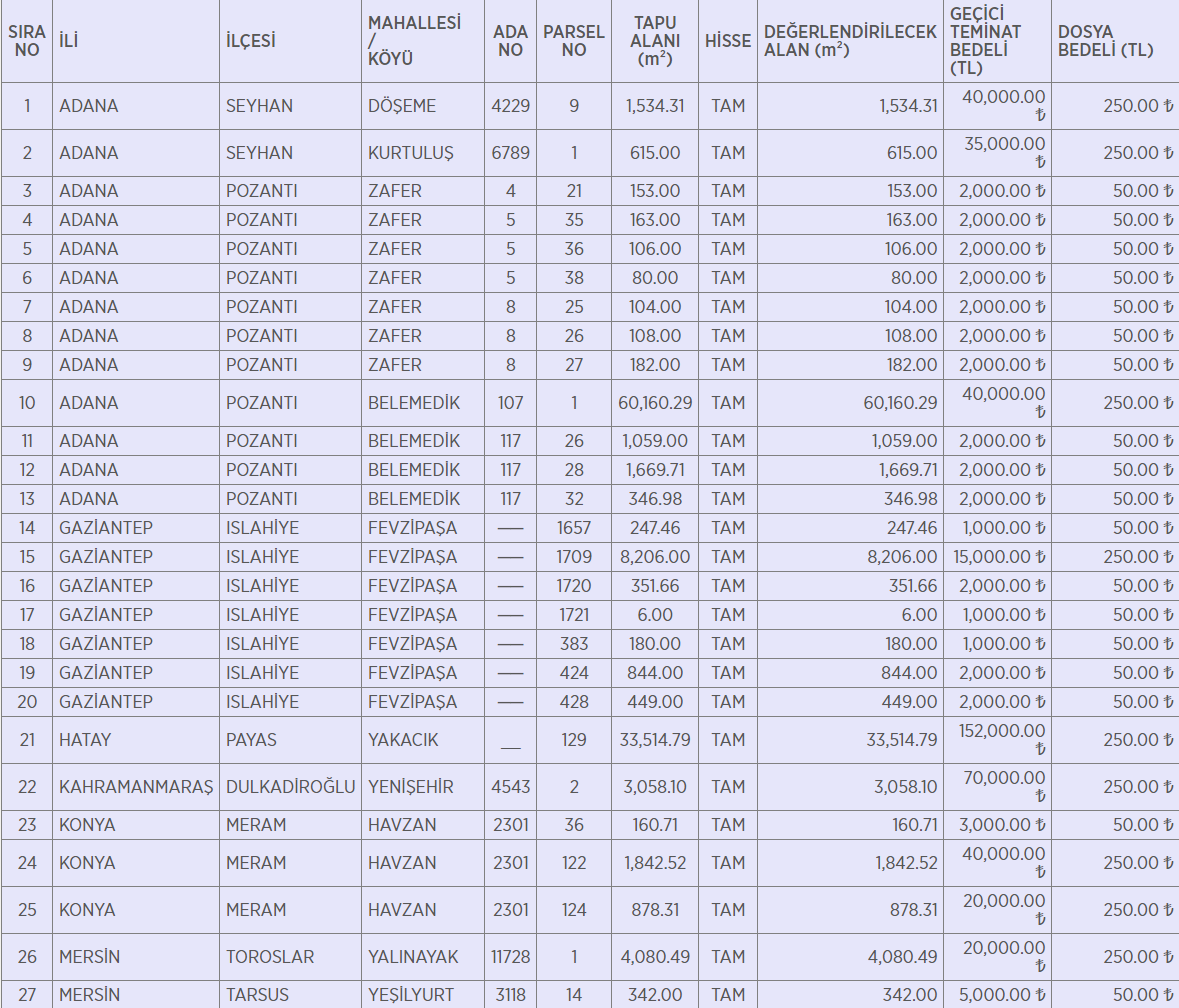Click the PARSEL NO column header

click(x=573, y=41)
